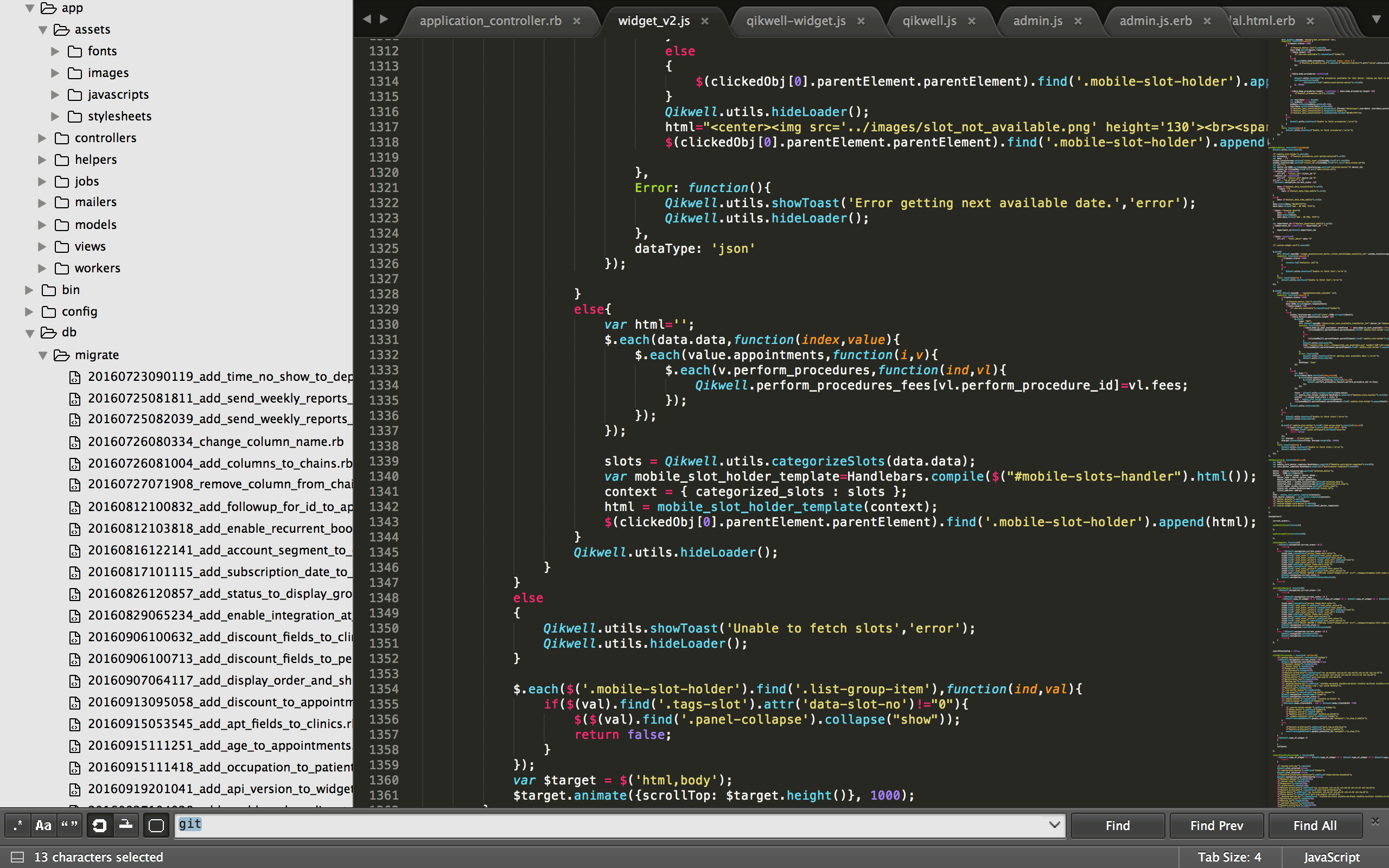Close the admin.js.erb tab
The image size is (1389, 868).
click(x=1207, y=21)
